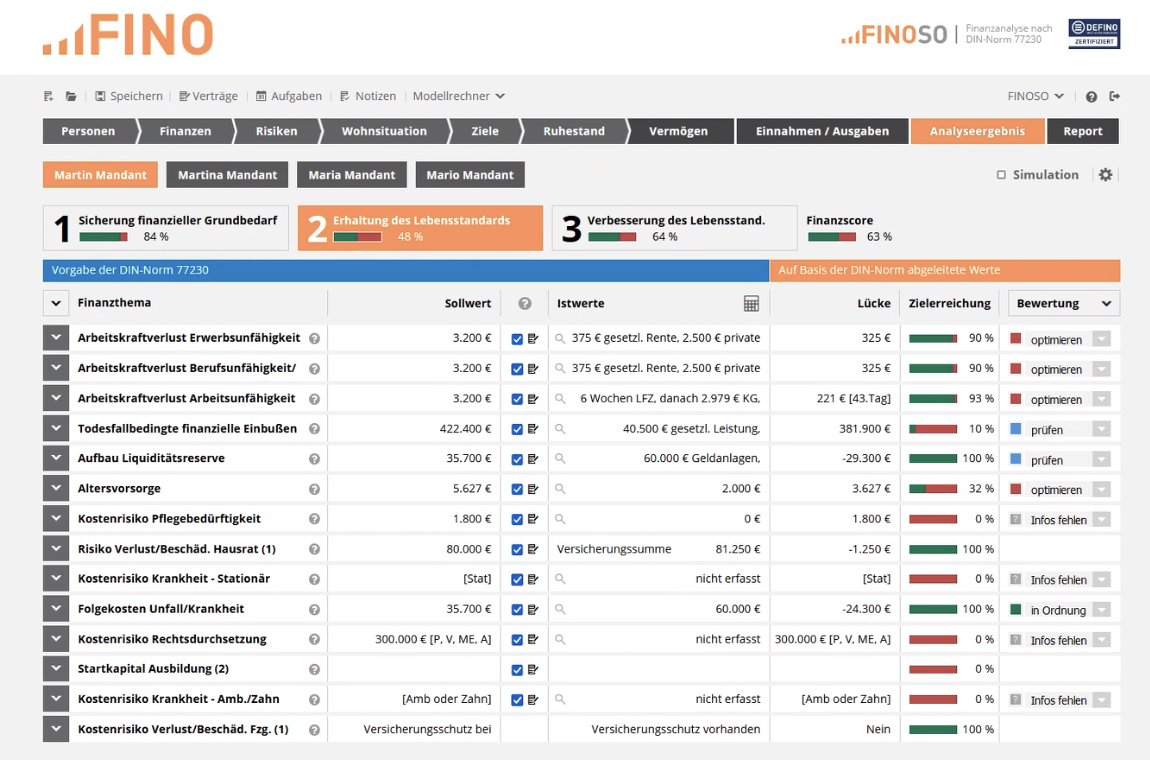Viewport: 1150px width, 760px height.
Task: Open the Modellrechner dropdown menu
Action: click(459, 96)
